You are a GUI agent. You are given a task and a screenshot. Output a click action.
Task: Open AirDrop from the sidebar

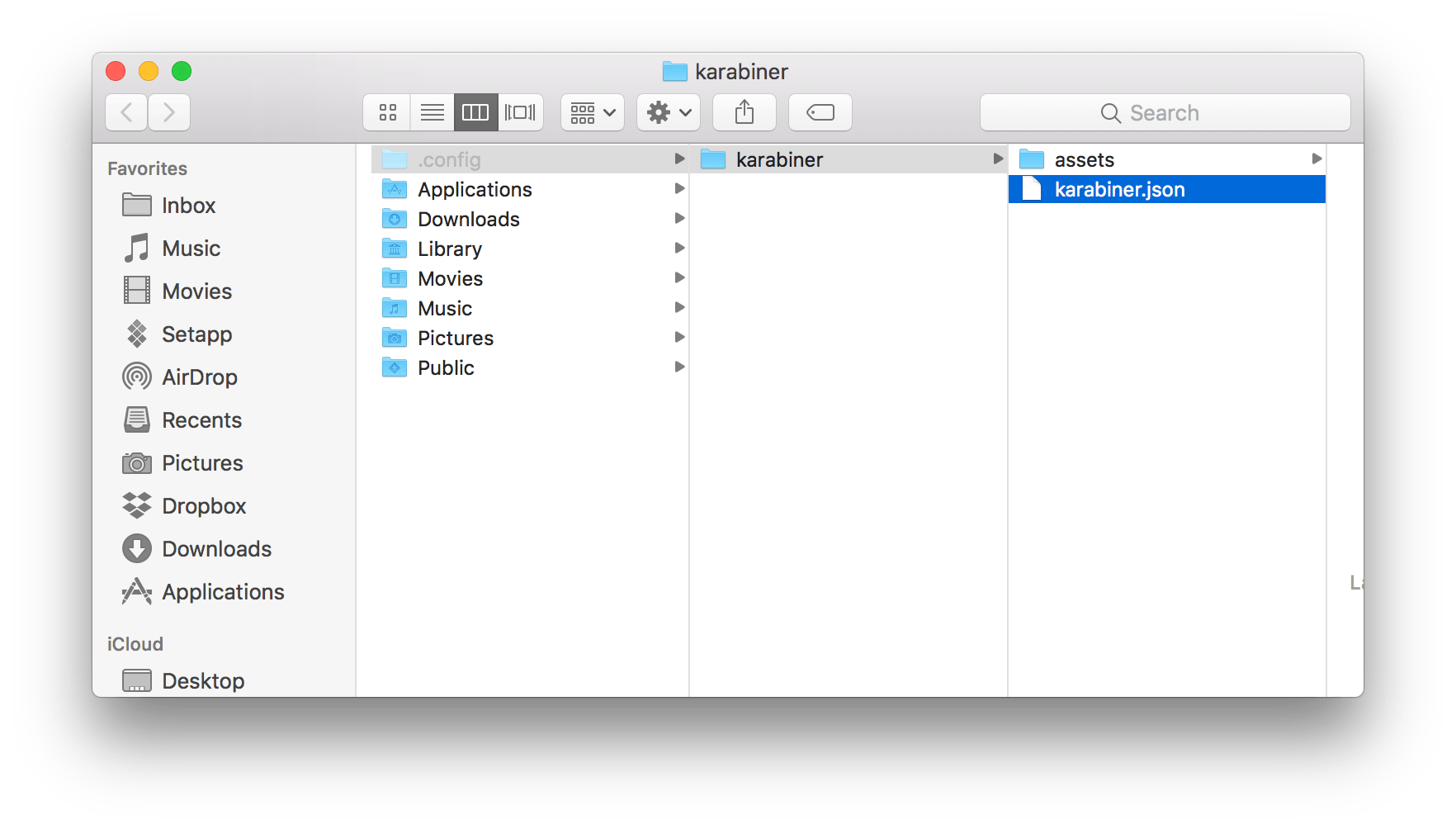pyautogui.click(x=199, y=377)
